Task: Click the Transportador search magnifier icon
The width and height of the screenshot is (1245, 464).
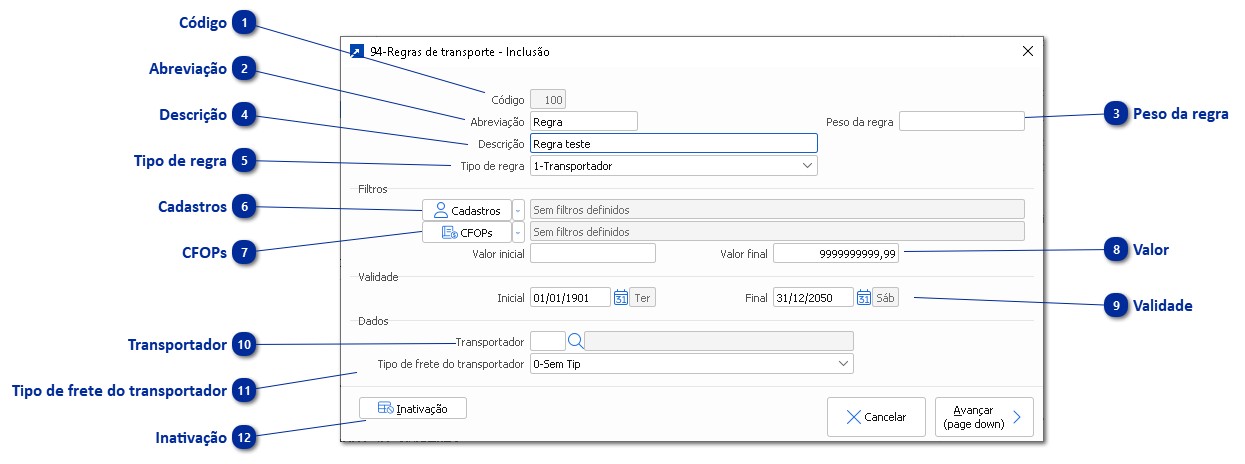Action: click(575, 342)
